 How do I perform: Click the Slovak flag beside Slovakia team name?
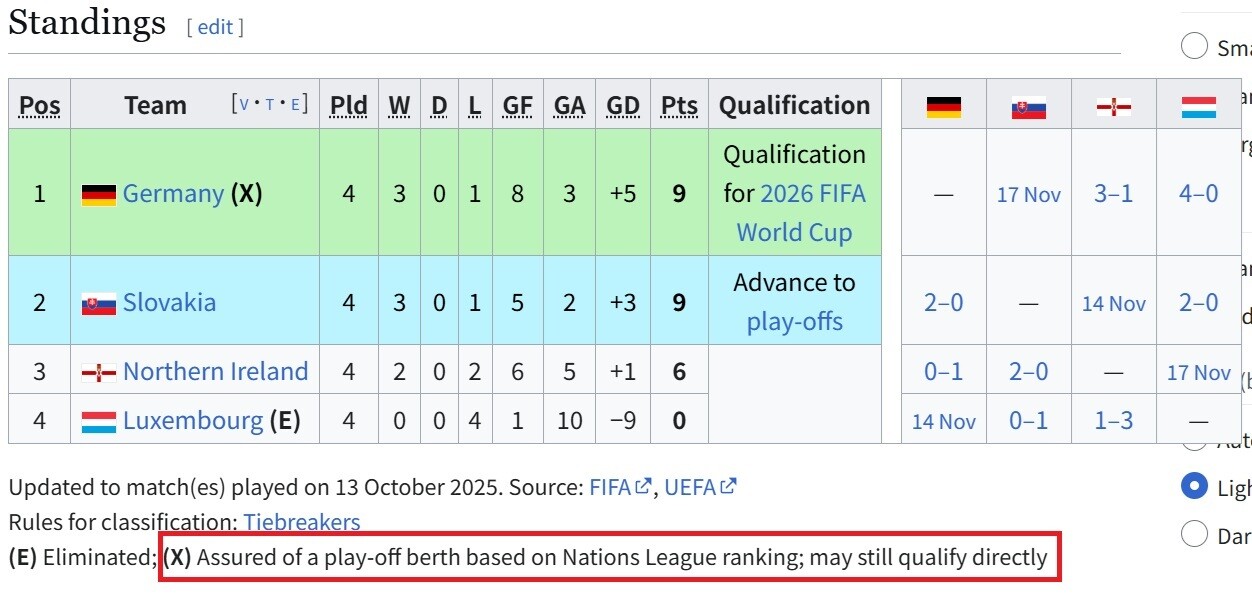point(99,303)
